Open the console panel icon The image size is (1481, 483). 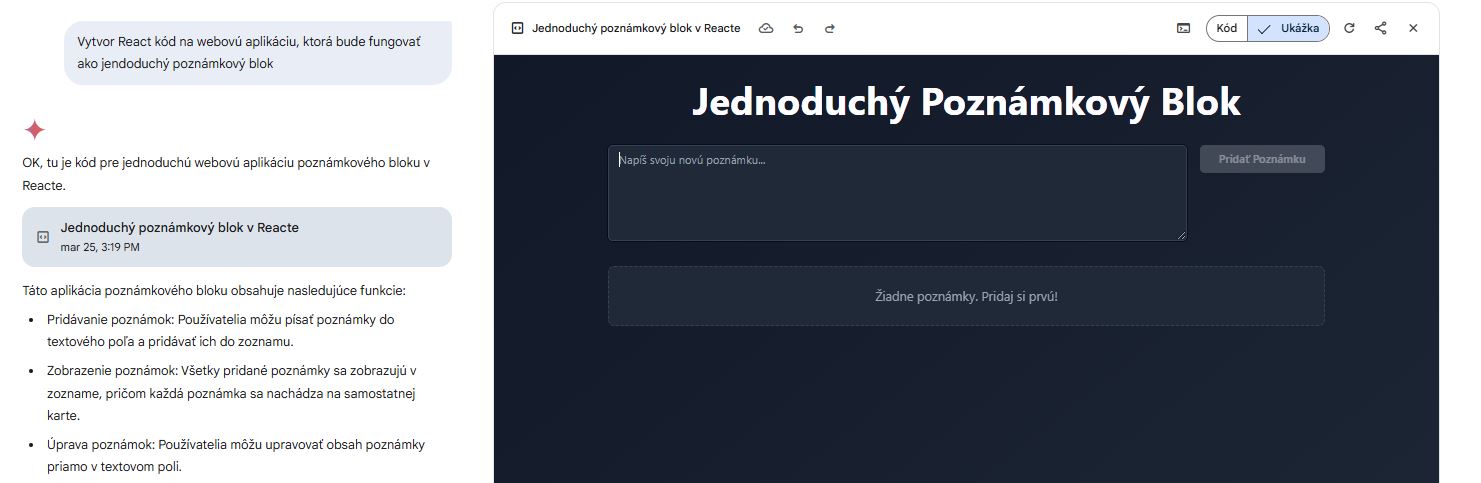point(1183,29)
